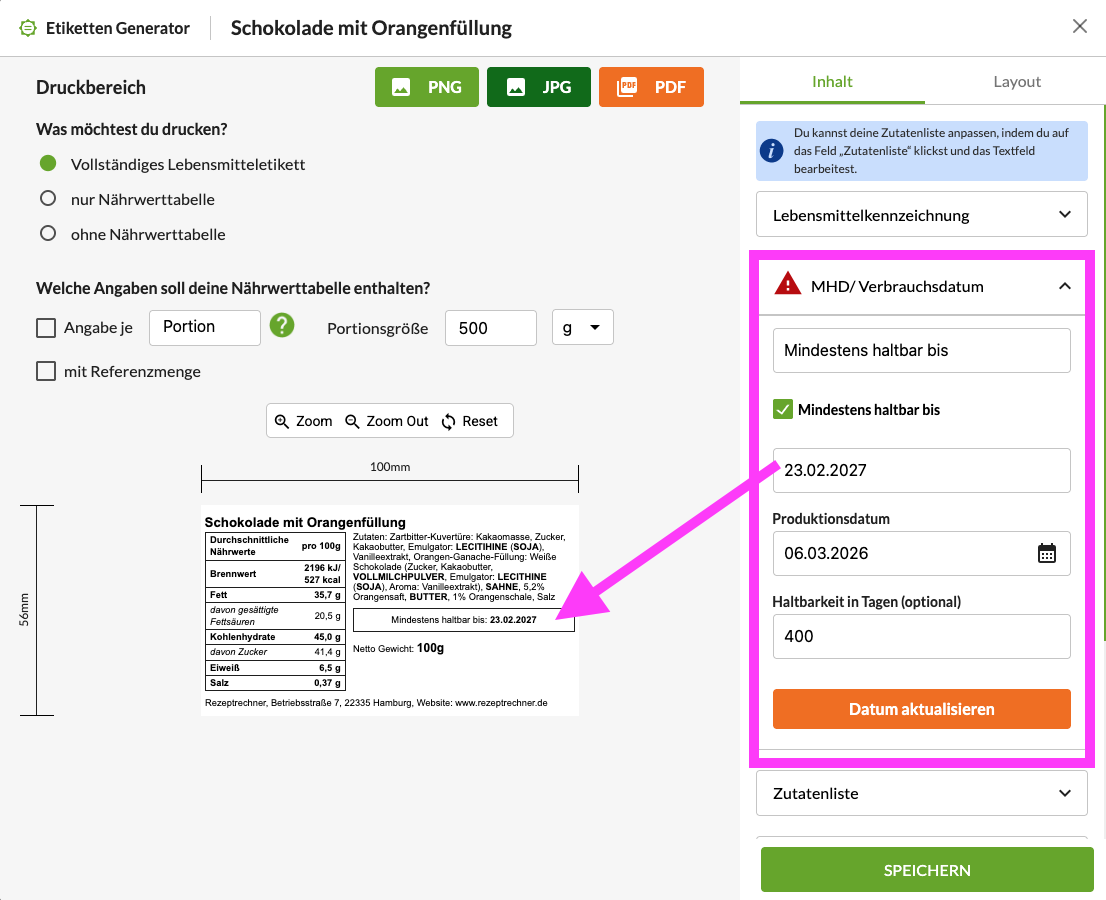The height and width of the screenshot is (900, 1106).
Task: Click the Etiketten Generator logo icon
Action: click(x=27, y=28)
